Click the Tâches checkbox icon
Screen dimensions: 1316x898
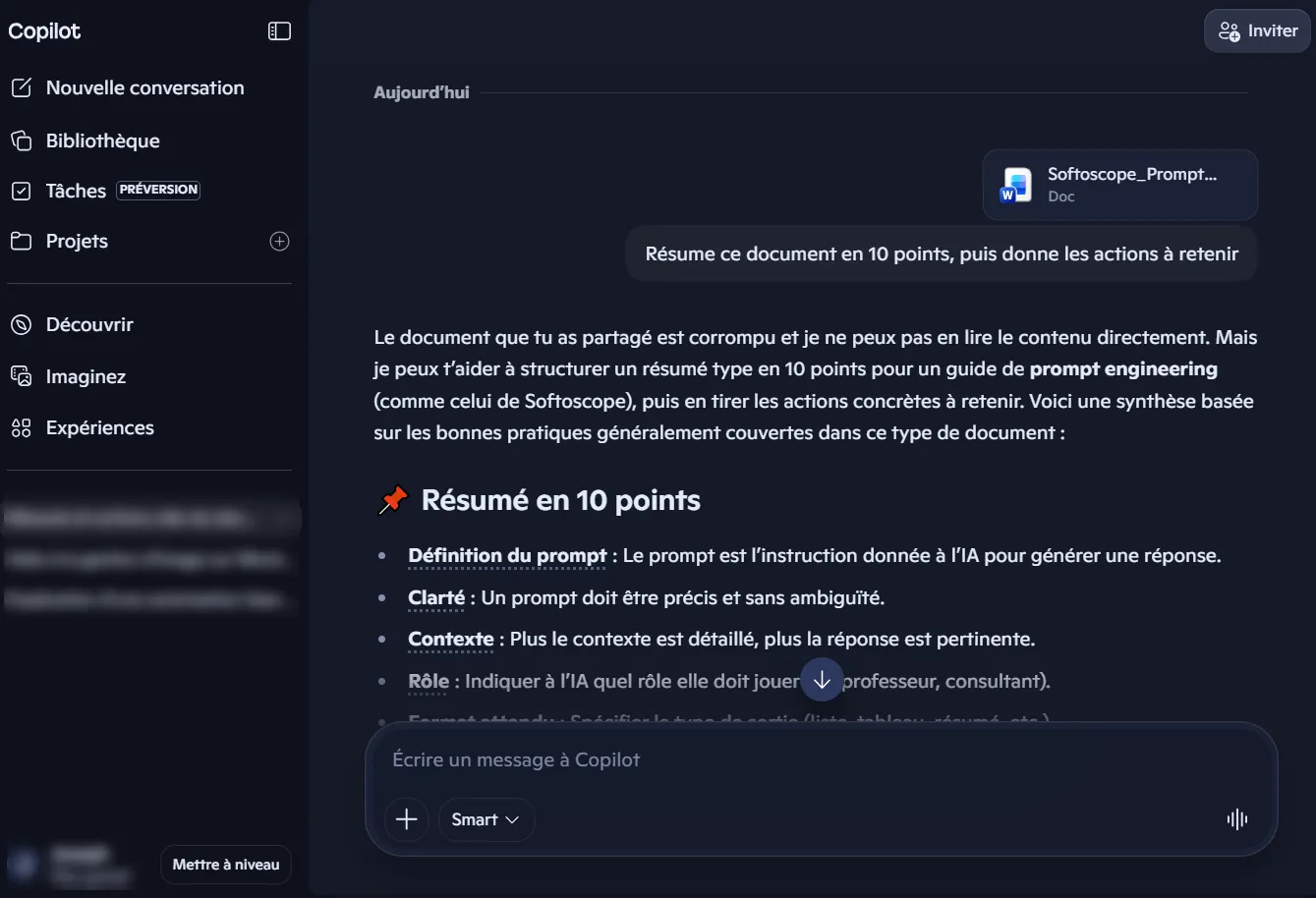click(x=22, y=191)
